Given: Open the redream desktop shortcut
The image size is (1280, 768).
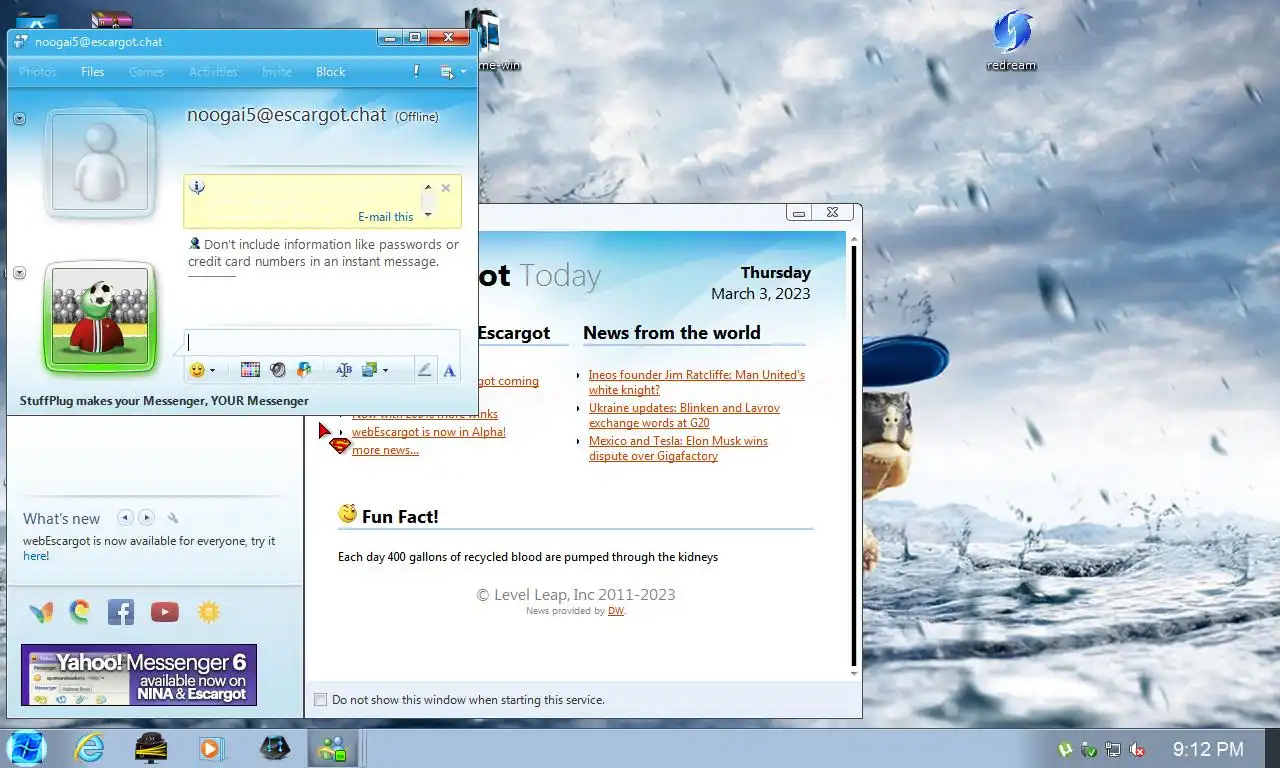Looking at the screenshot, I should coord(1011,40).
